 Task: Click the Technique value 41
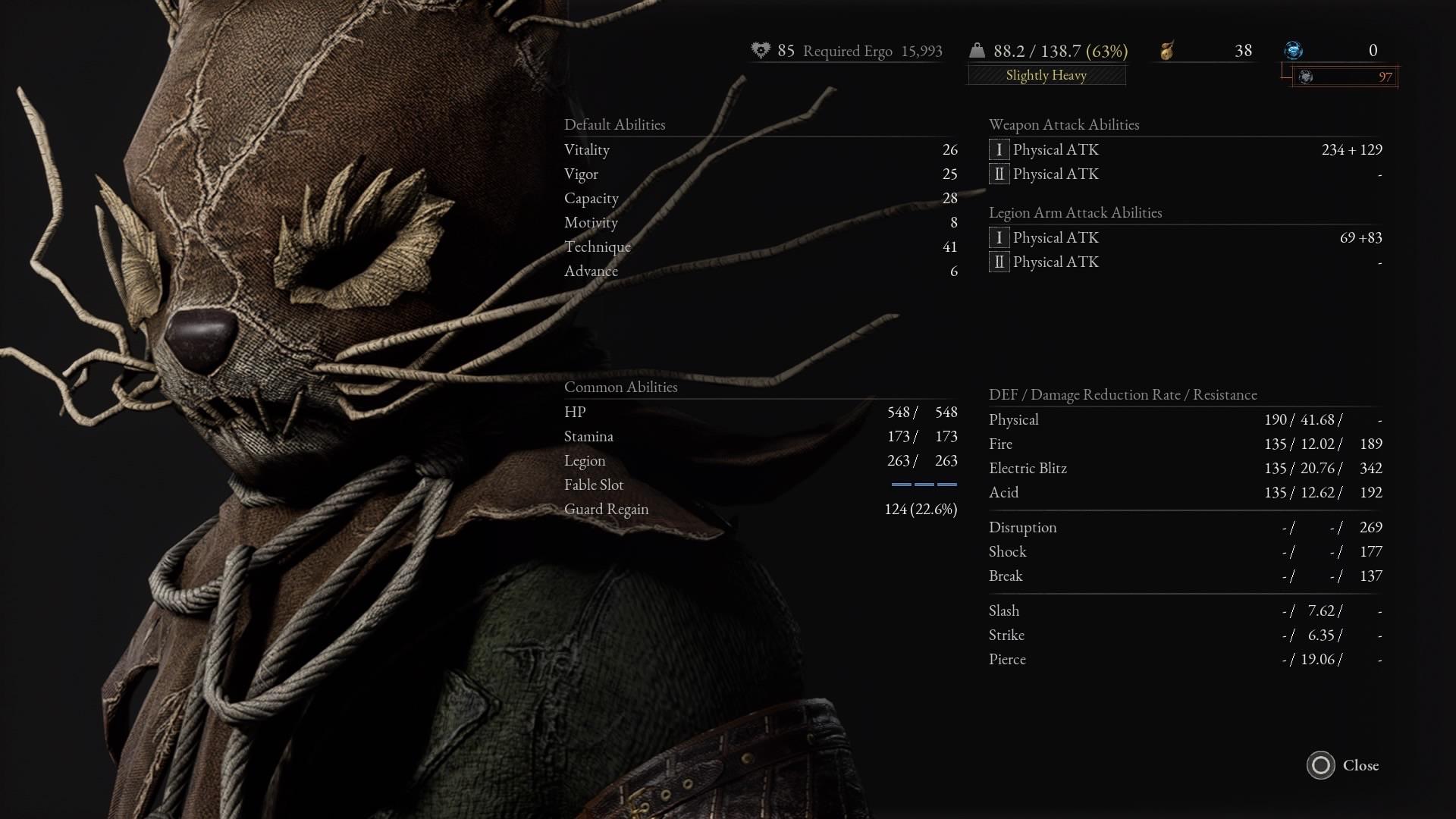(949, 246)
